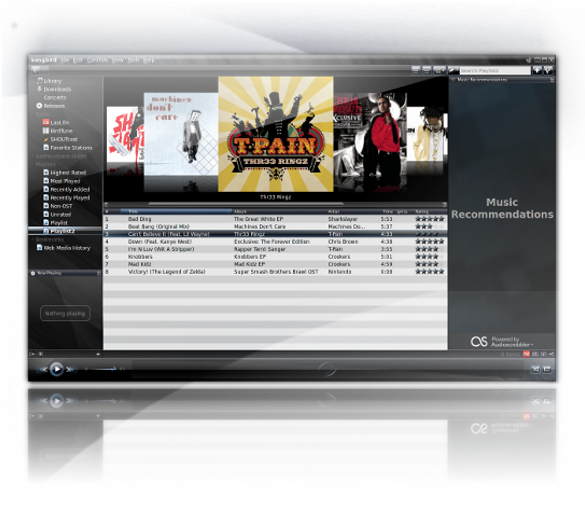
Task: Click the red Last.fm status bar icon
Action: pyautogui.click(x=526, y=354)
